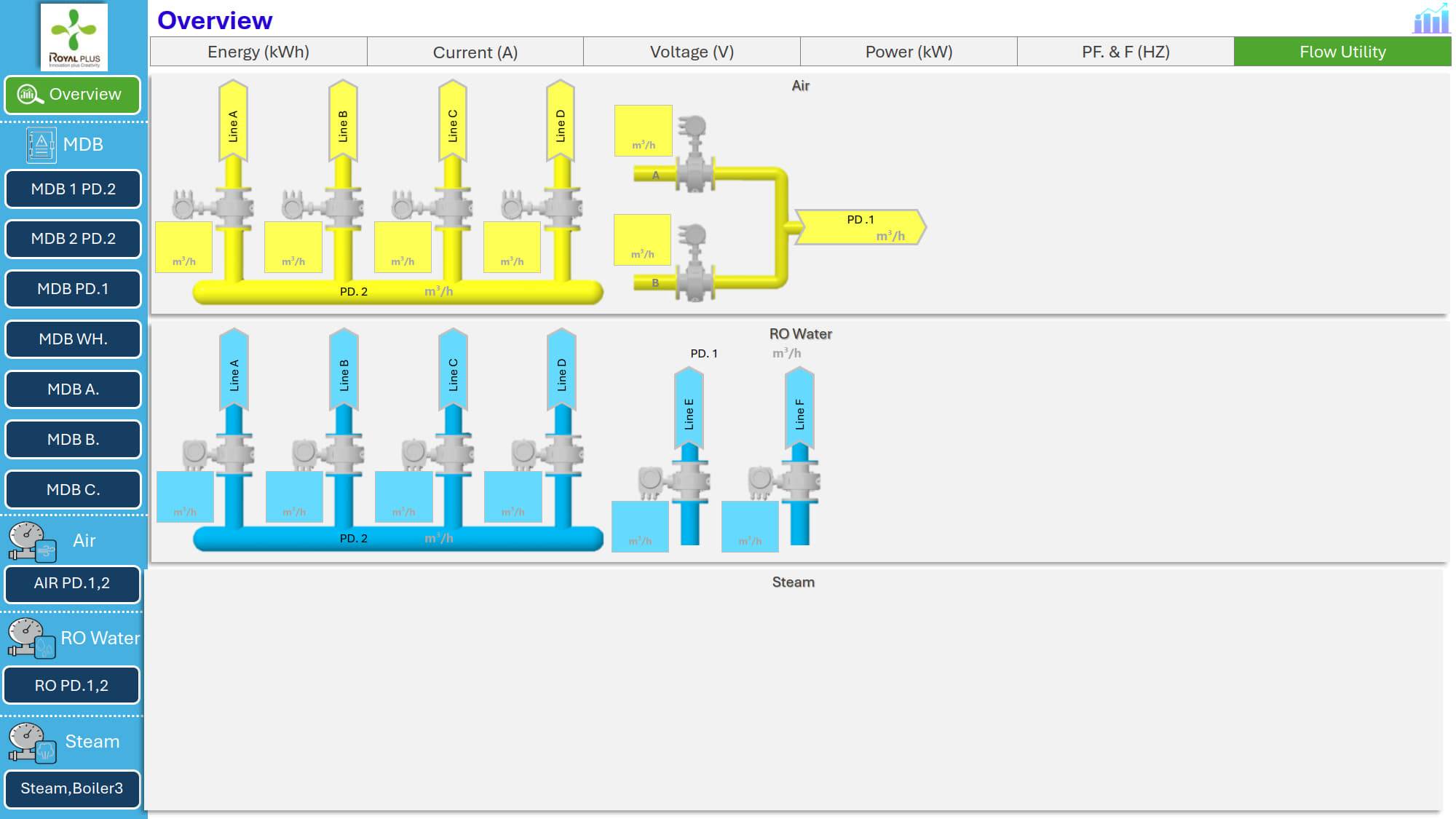Click the Steam section title
This screenshot has width=1456, height=819.
[x=794, y=582]
